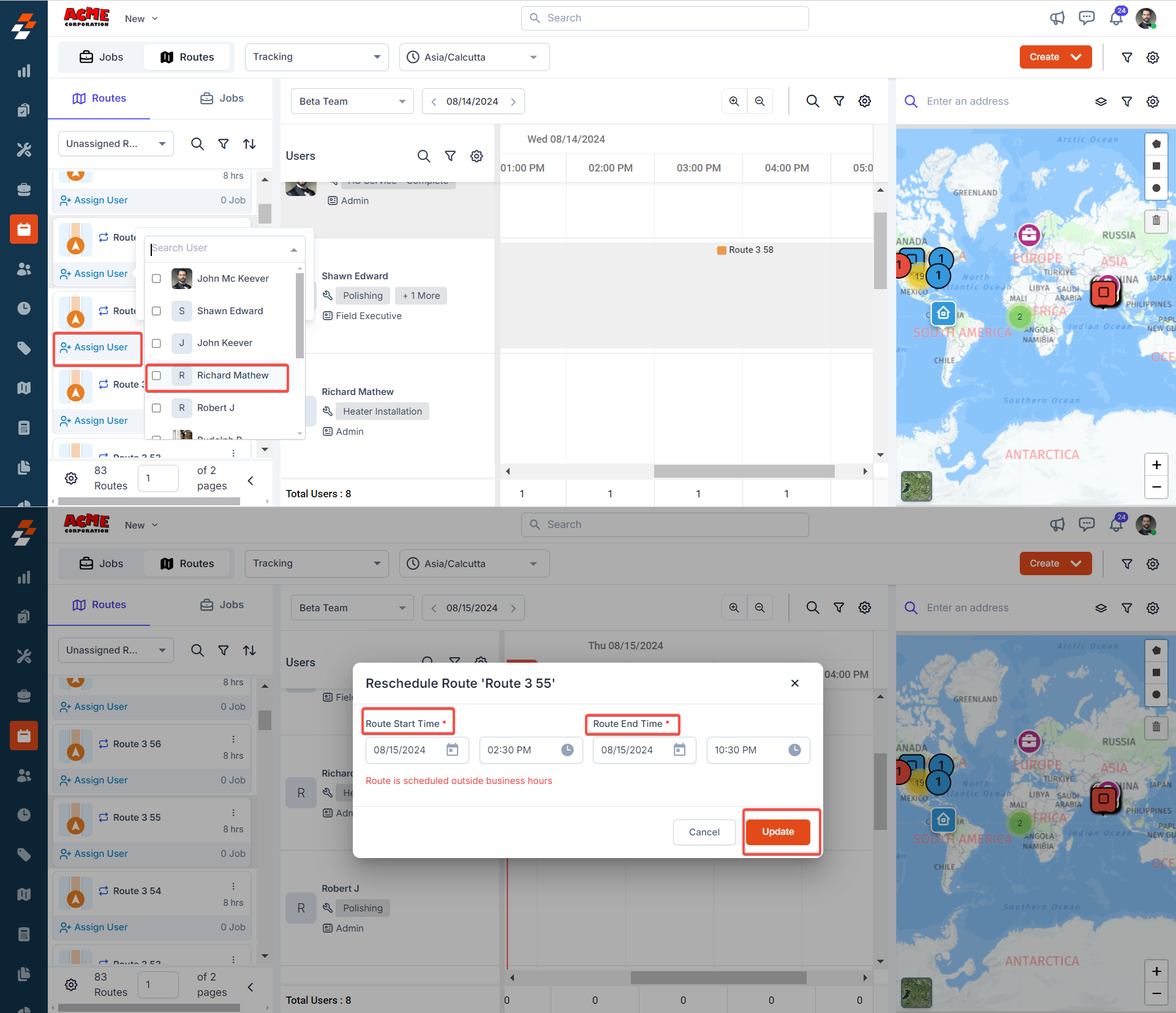Image resolution: width=1176 pixels, height=1013 pixels.
Task: Select the top Routes toggle tab
Action: [187, 57]
